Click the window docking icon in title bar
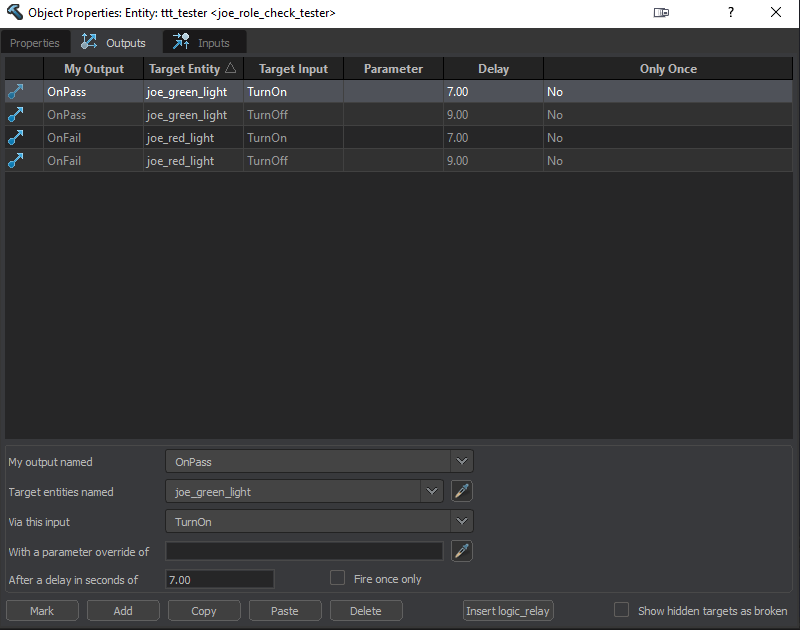 coord(661,13)
